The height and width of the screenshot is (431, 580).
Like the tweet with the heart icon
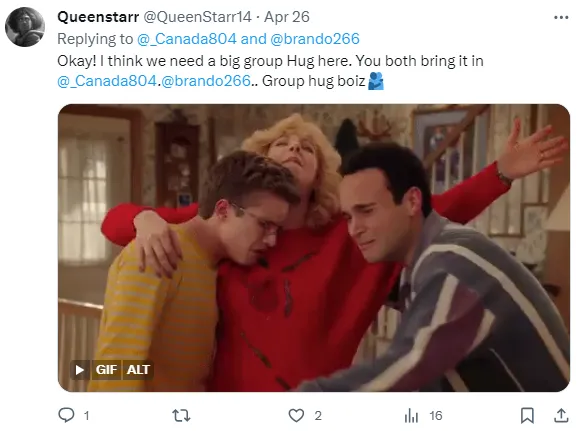[x=296, y=415]
